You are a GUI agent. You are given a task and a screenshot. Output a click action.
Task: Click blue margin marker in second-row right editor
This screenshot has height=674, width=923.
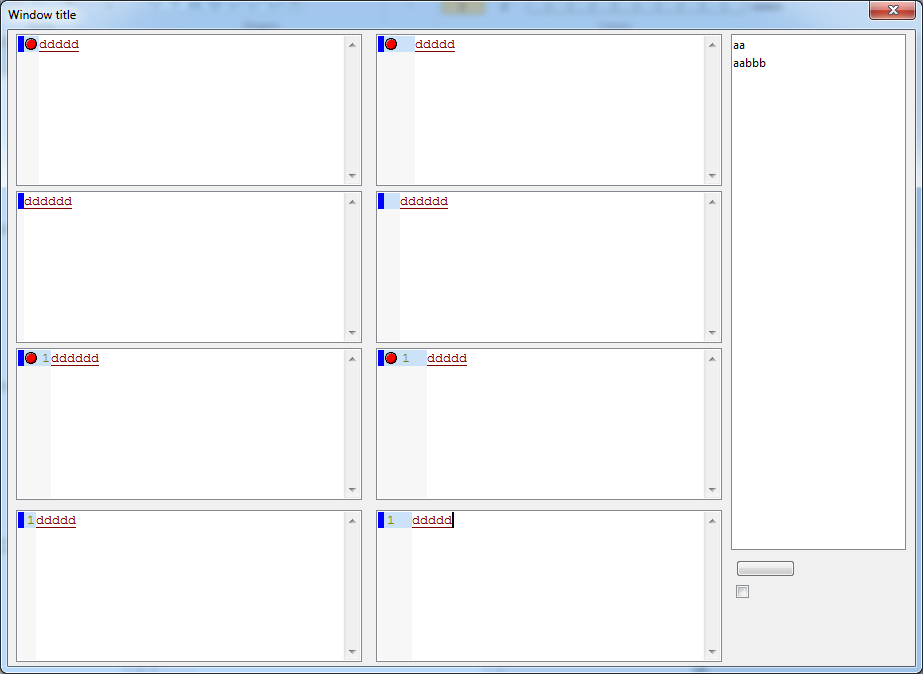(381, 201)
